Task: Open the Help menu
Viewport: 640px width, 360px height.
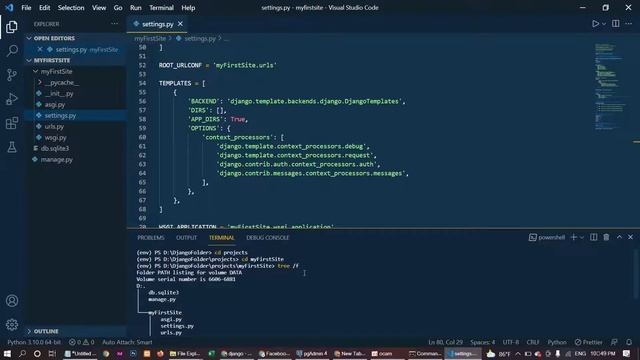Action: click(x=188, y=8)
